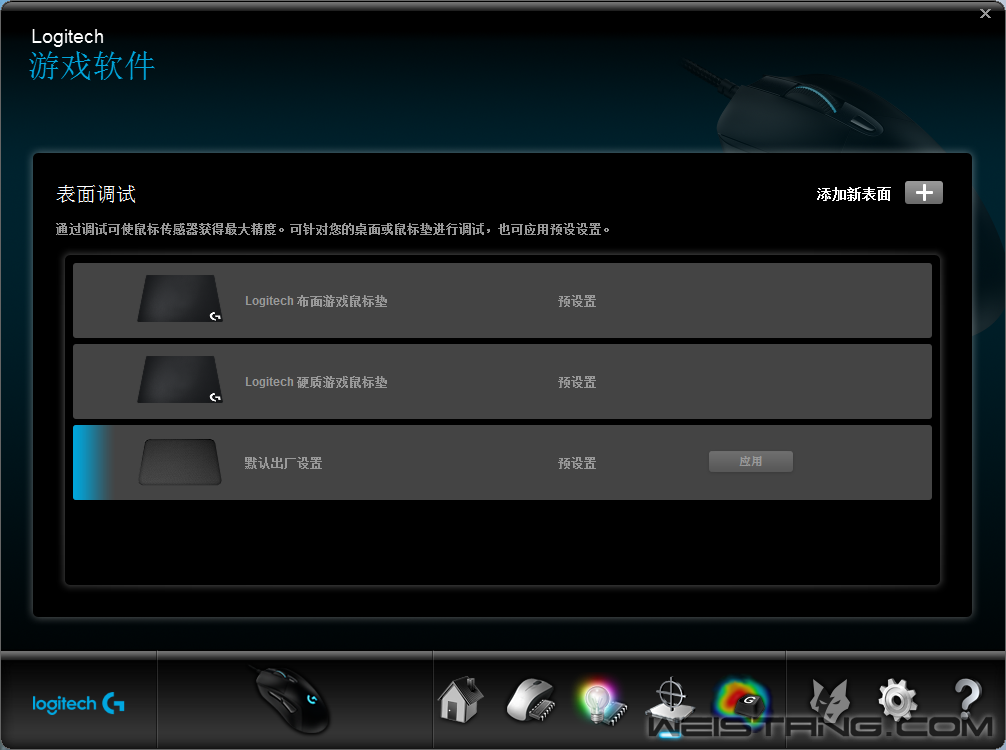
Task: Click 预设置 label in cloth pad row
Action: click(577, 301)
